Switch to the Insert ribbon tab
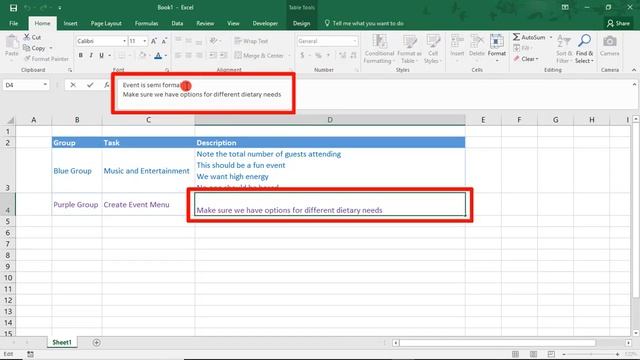Image resolution: width=640 pixels, height=360 pixels. (x=70, y=23)
